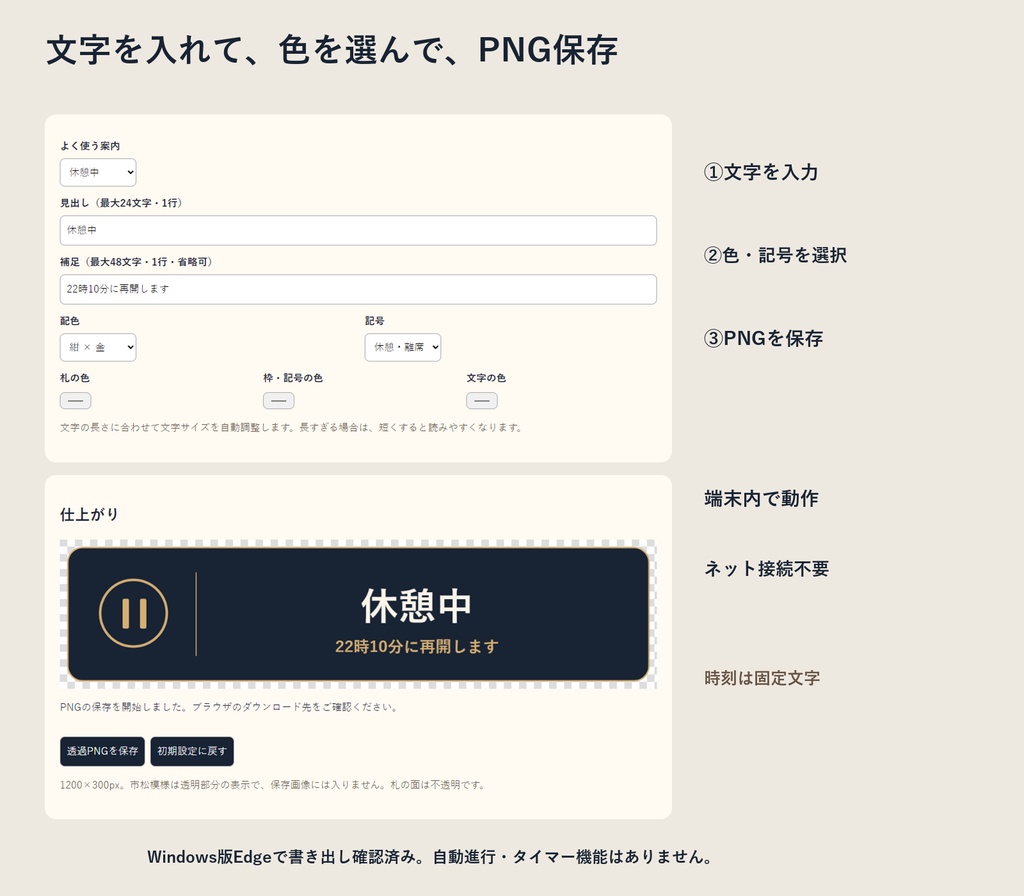Viewport: 1024px width, 896px height.
Task: Click the gold subtitle text in the preview
Action: [x=417, y=647]
